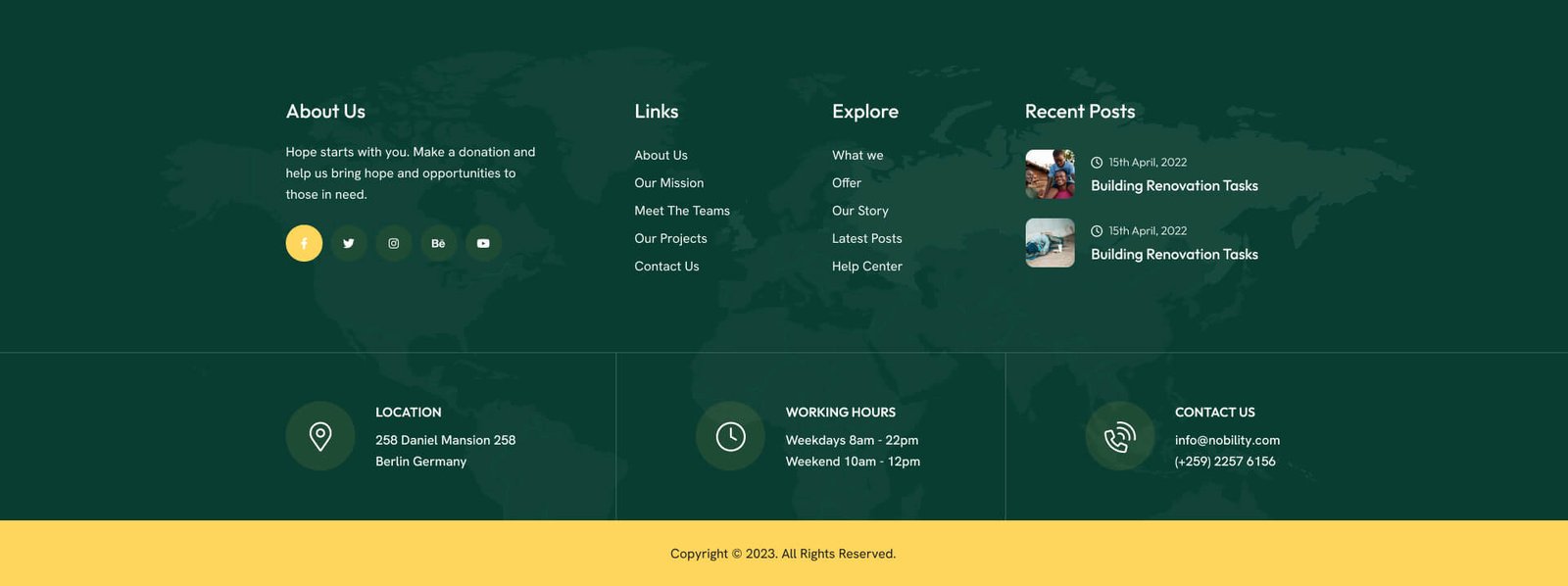Viewport: 1568px width, 586px height.
Task: Click the second post's 15th April, 2022 date
Action: [1148, 231]
